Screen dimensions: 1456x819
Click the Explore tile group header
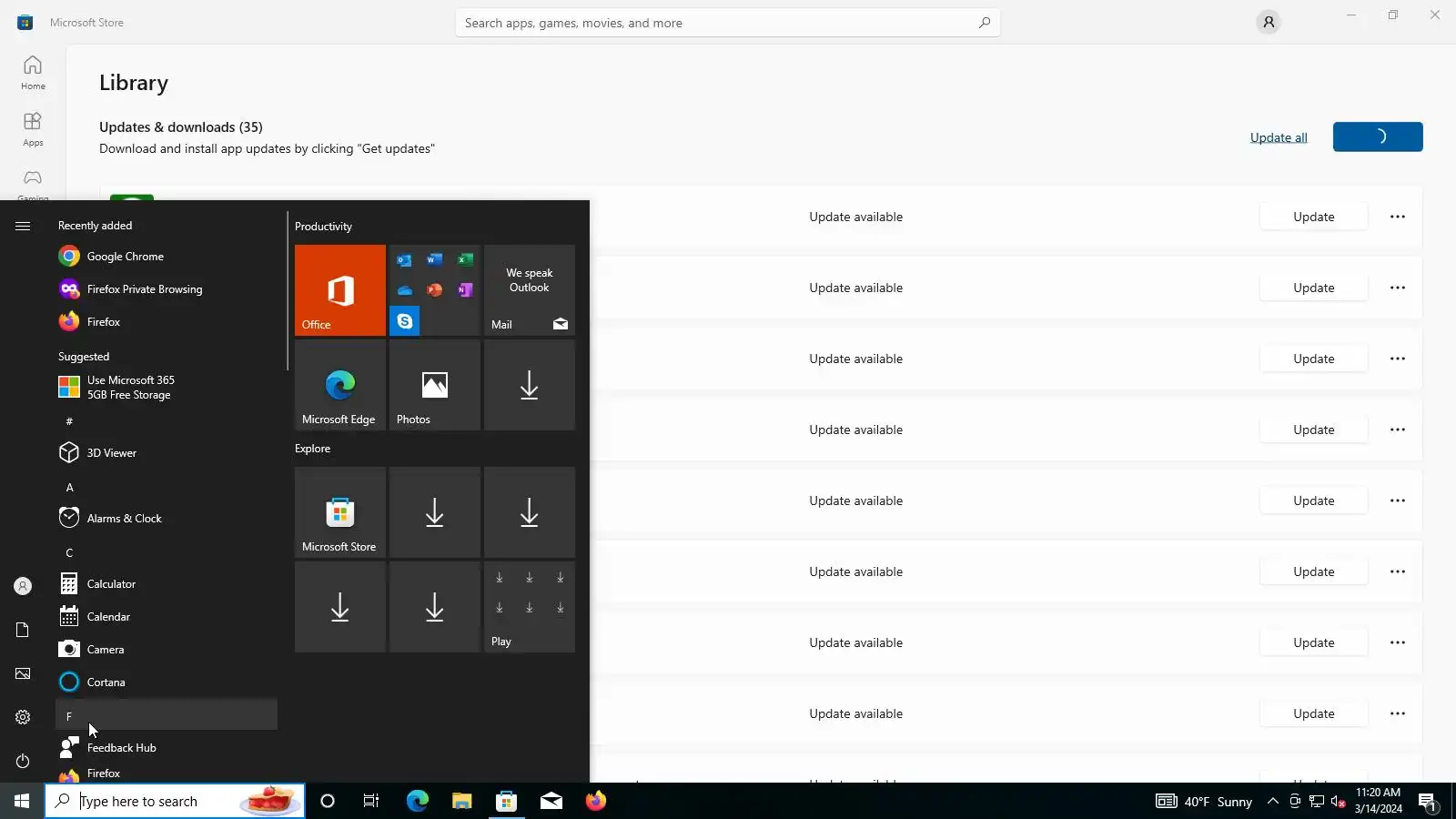[312, 449]
